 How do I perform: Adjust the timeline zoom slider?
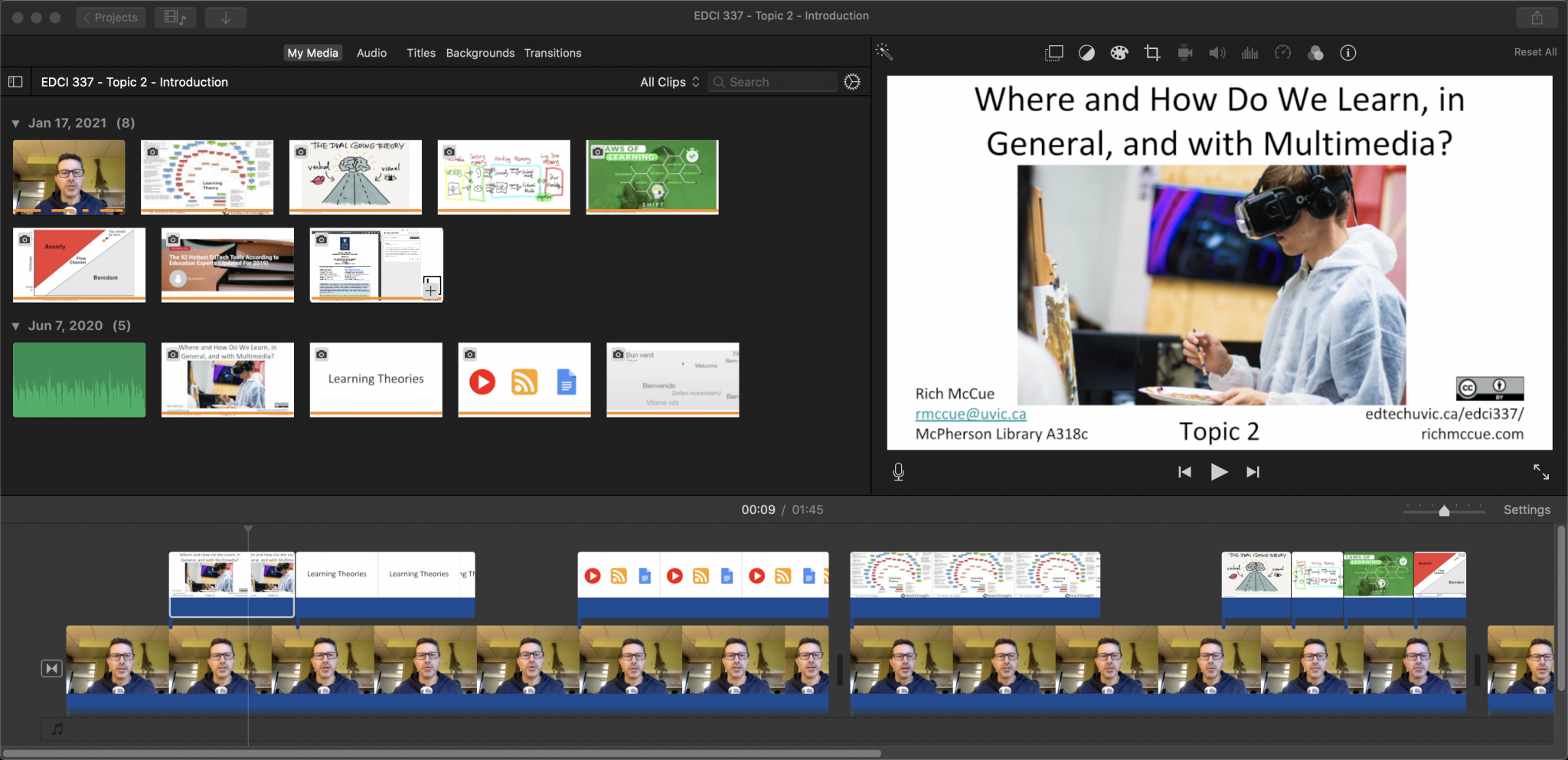pos(1444,509)
